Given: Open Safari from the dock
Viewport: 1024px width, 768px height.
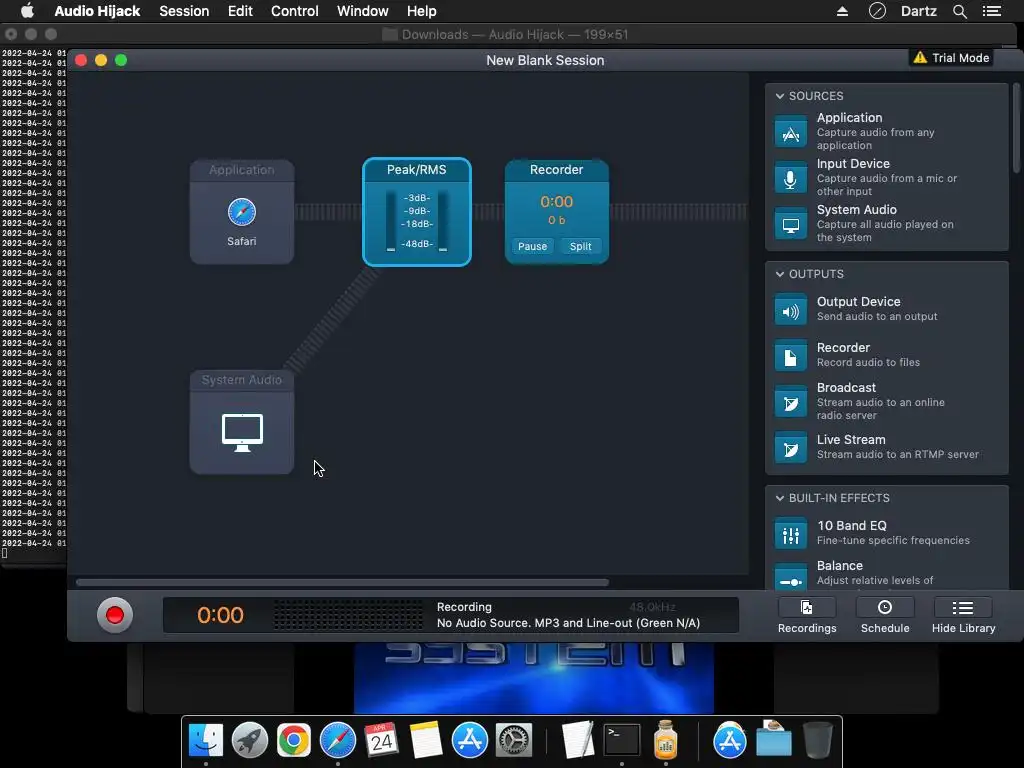Looking at the screenshot, I should pyautogui.click(x=338, y=740).
